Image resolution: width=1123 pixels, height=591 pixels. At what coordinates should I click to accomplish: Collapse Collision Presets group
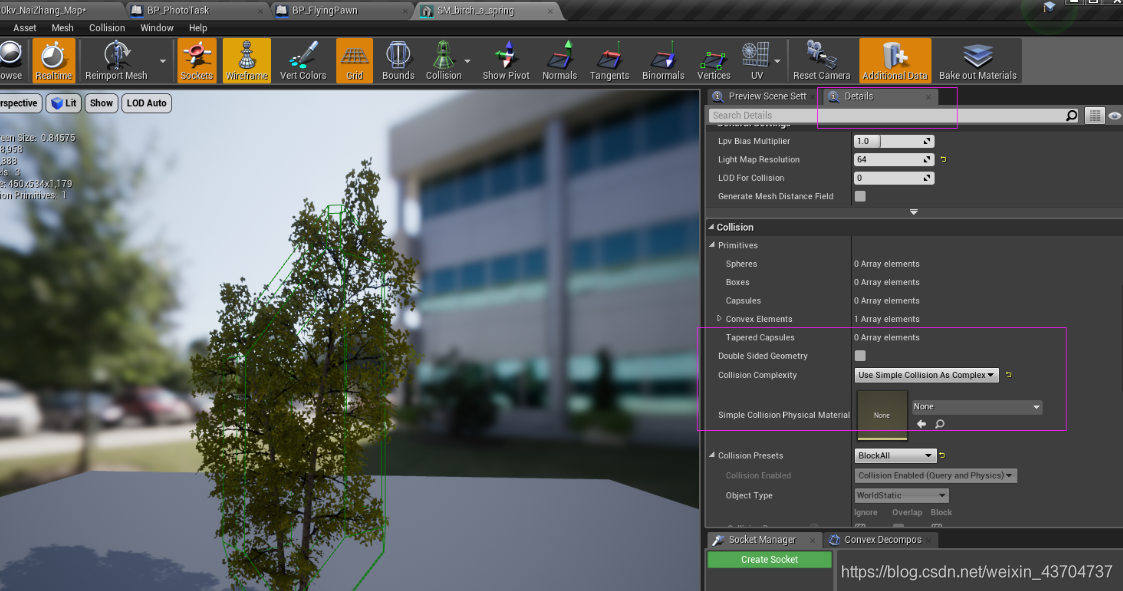click(713, 456)
